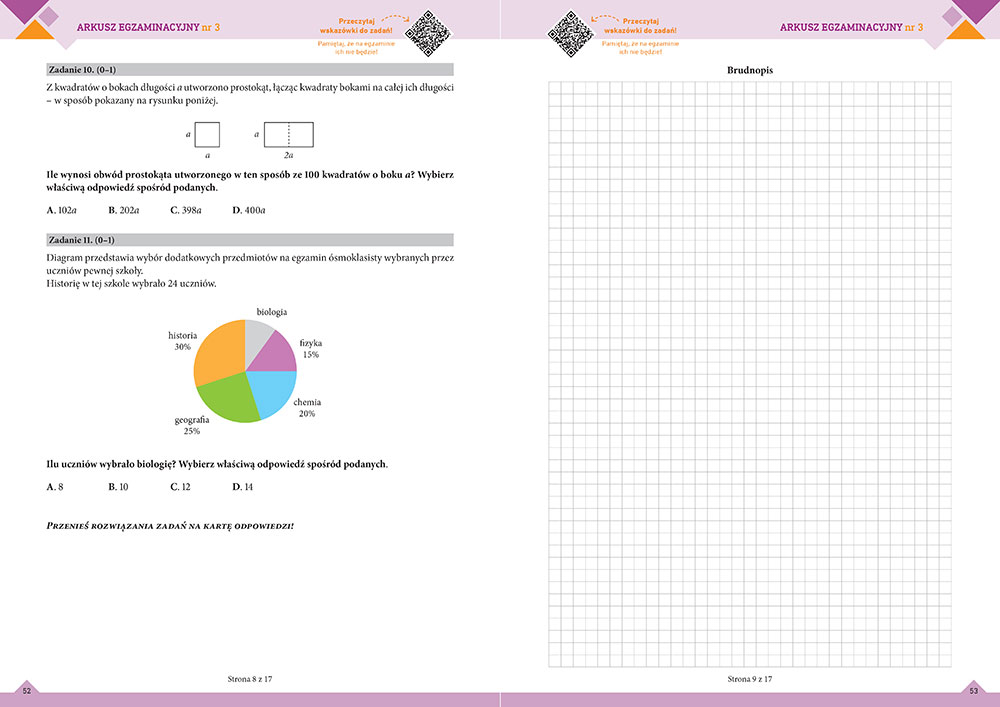Click 'Historię w tej szkole wybrało 24 uczniów'
Viewport: 1000px width, 707px height.
pyautogui.click(x=131, y=284)
